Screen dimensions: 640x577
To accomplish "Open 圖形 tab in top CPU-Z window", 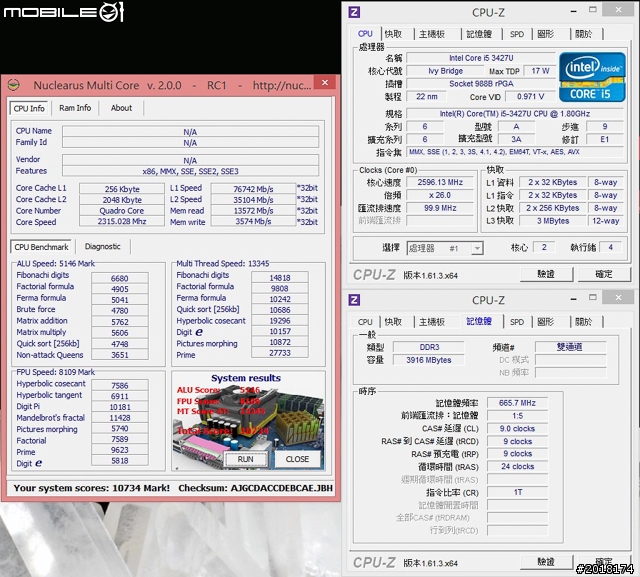I will coord(545,34).
